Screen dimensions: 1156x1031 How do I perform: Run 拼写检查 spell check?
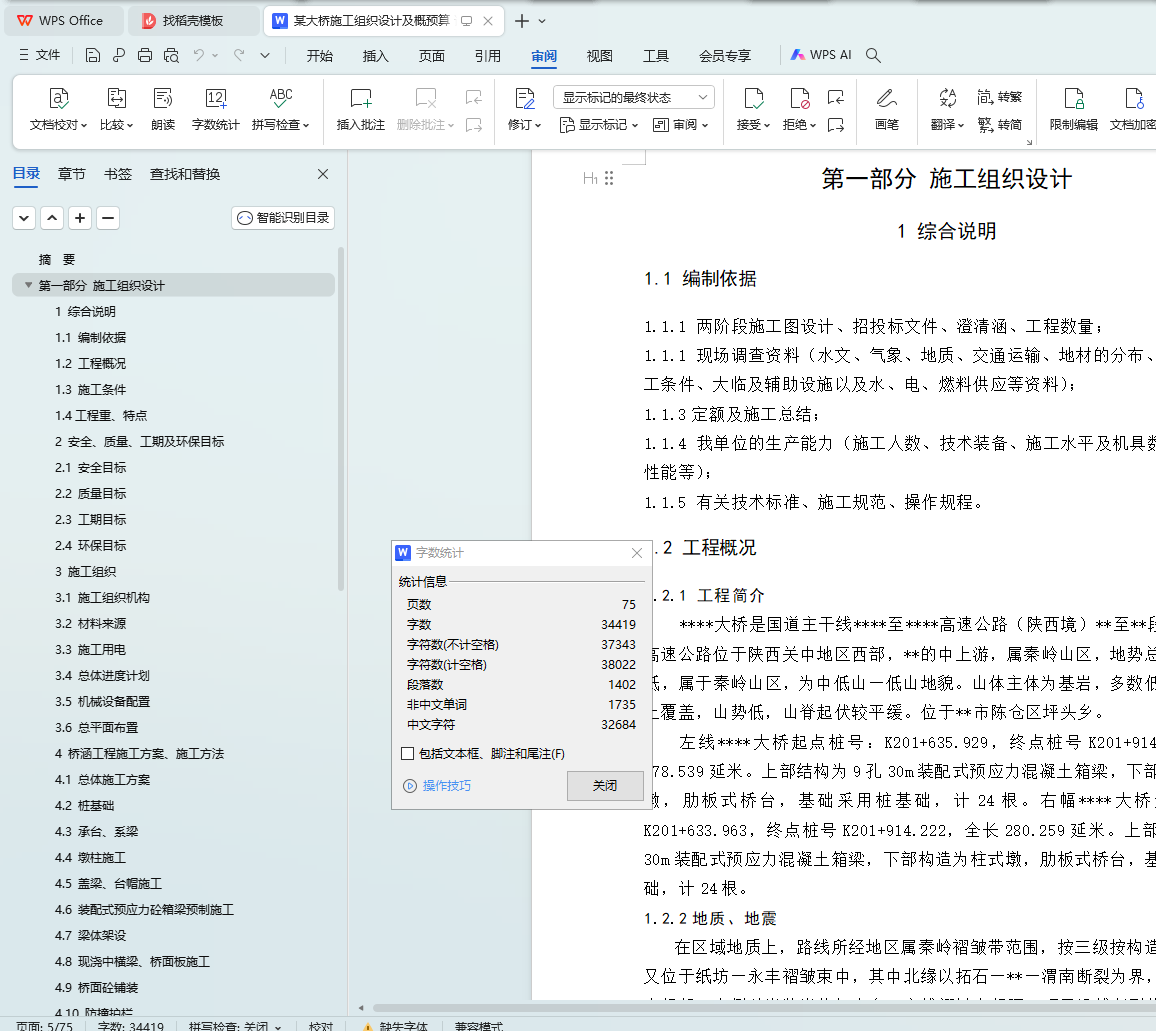(x=280, y=109)
